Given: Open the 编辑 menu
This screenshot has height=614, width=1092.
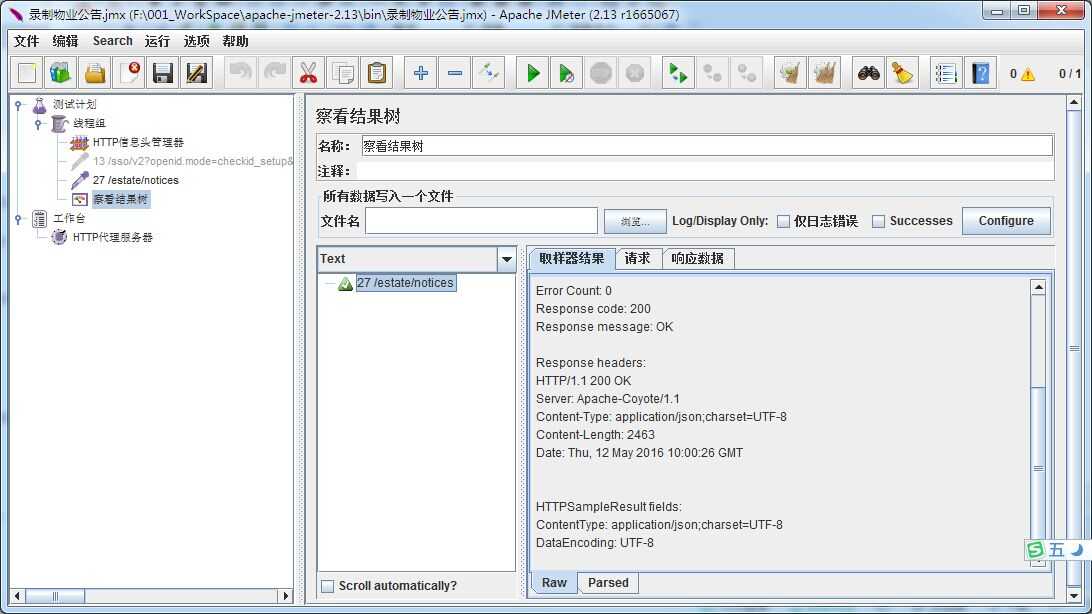Looking at the screenshot, I should point(65,41).
